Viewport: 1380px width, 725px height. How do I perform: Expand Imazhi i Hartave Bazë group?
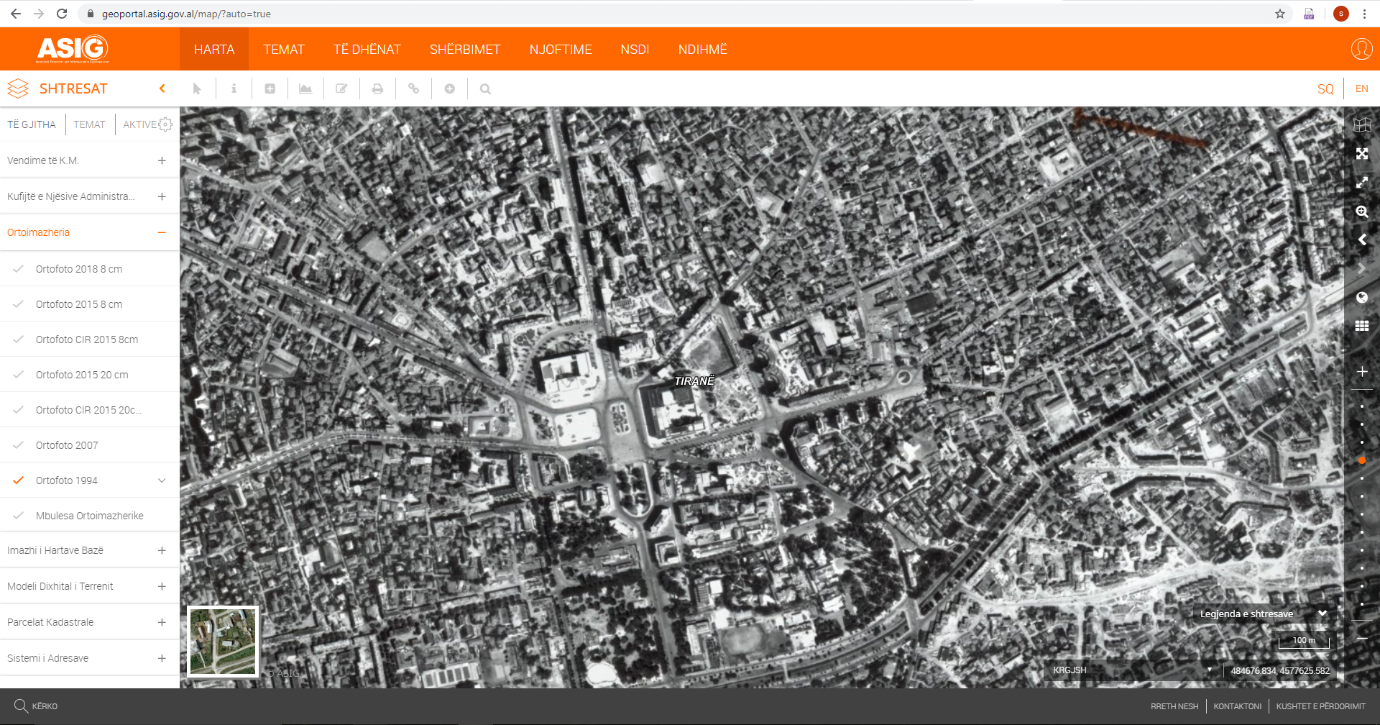pyautogui.click(x=162, y=550)
